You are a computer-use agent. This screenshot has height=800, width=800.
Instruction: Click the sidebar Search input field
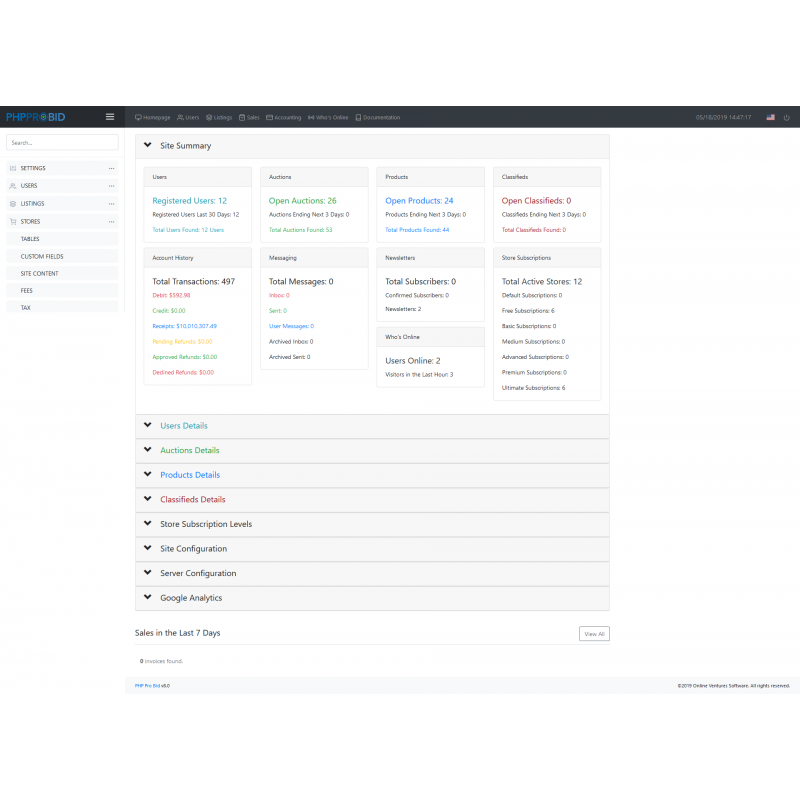62,143
